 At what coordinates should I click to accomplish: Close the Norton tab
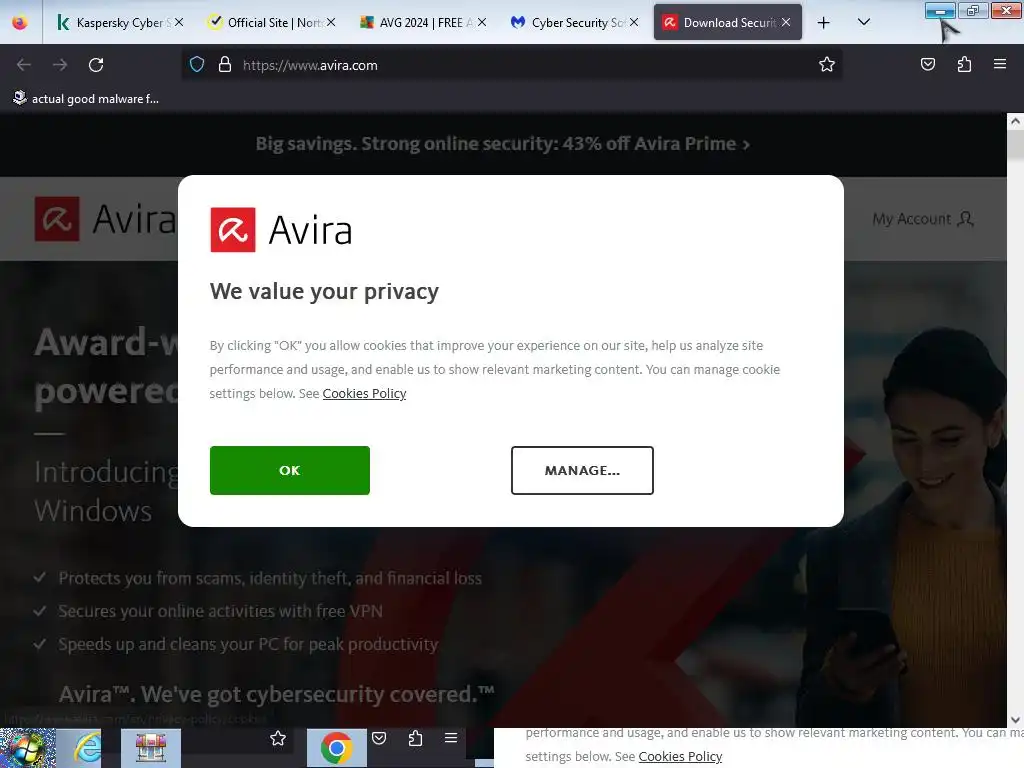[x=331, y=22]
